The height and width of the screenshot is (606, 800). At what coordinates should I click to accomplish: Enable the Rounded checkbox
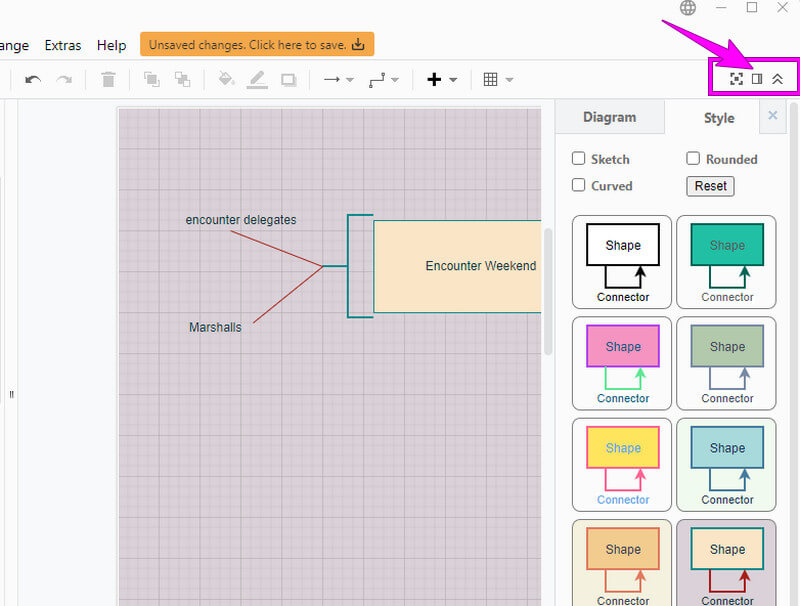coord(693,158)
